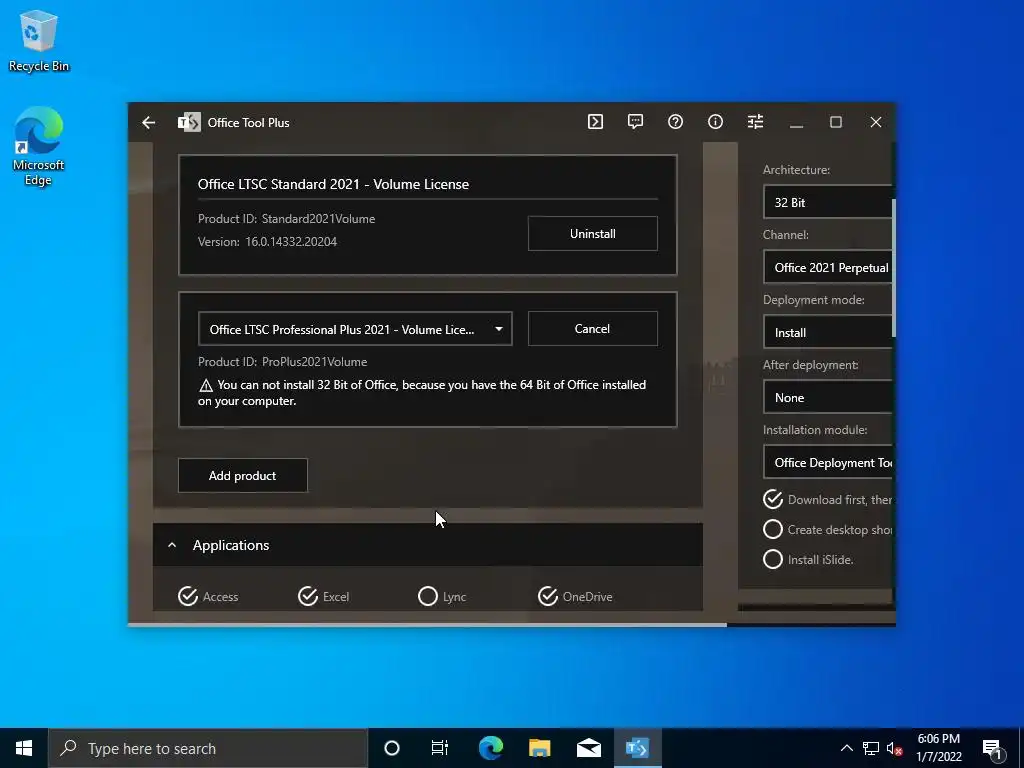Open the Microsoft Edge desktop shortcut

tap(39, 146)
